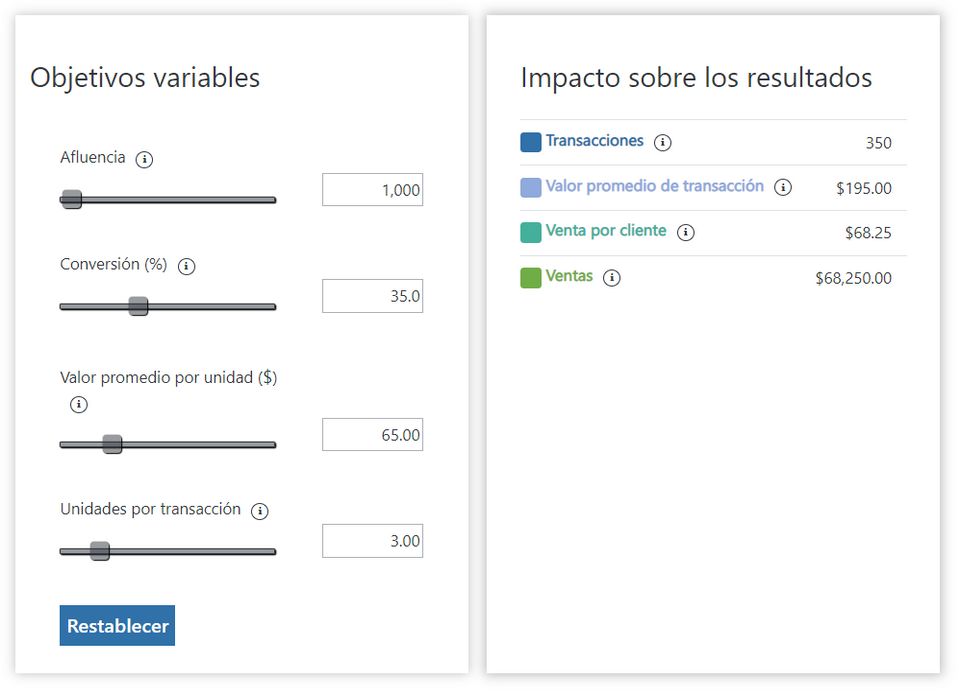960x695 pixels.
Task: Click the unit value field showing 65.00
Action: [372, 435]
